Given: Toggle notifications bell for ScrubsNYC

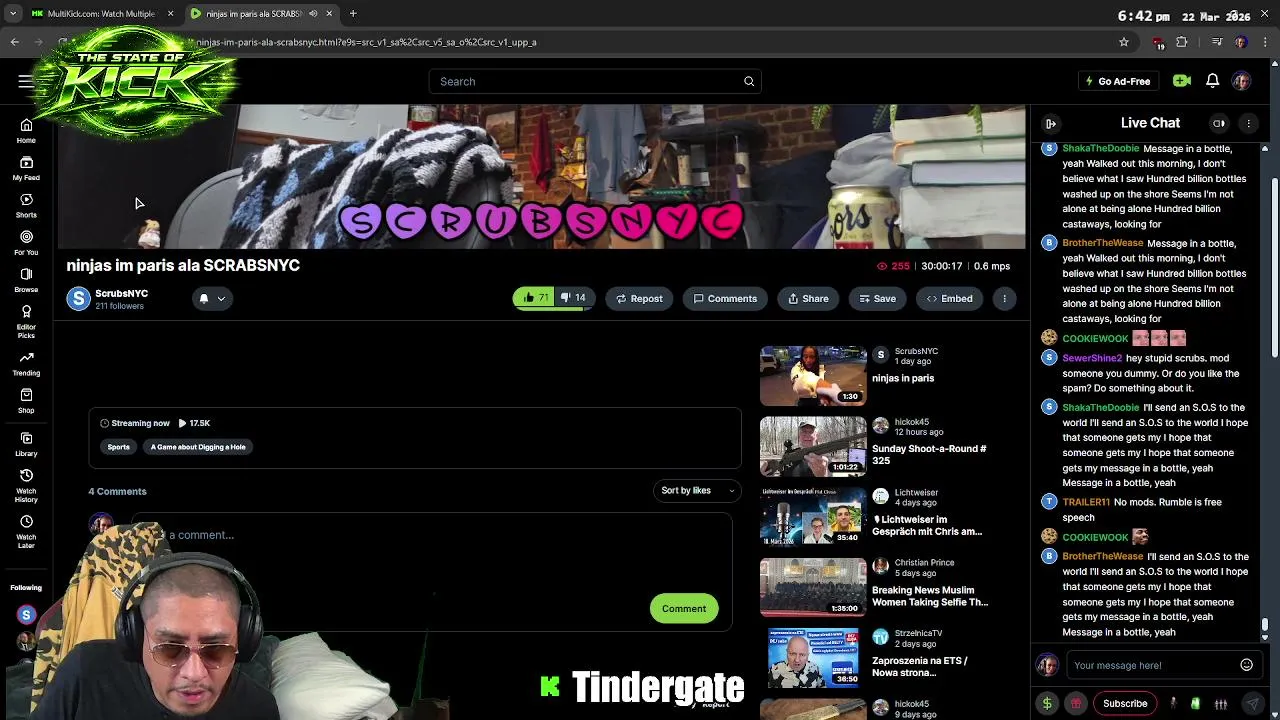Looking at the screenshot, I should pos(204,298).
